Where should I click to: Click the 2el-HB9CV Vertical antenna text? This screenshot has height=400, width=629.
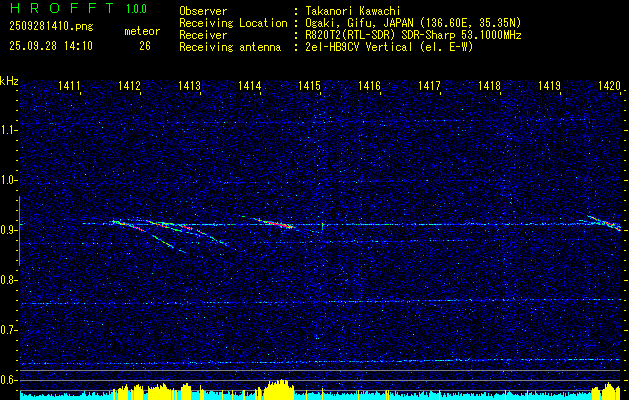[389, 47]
